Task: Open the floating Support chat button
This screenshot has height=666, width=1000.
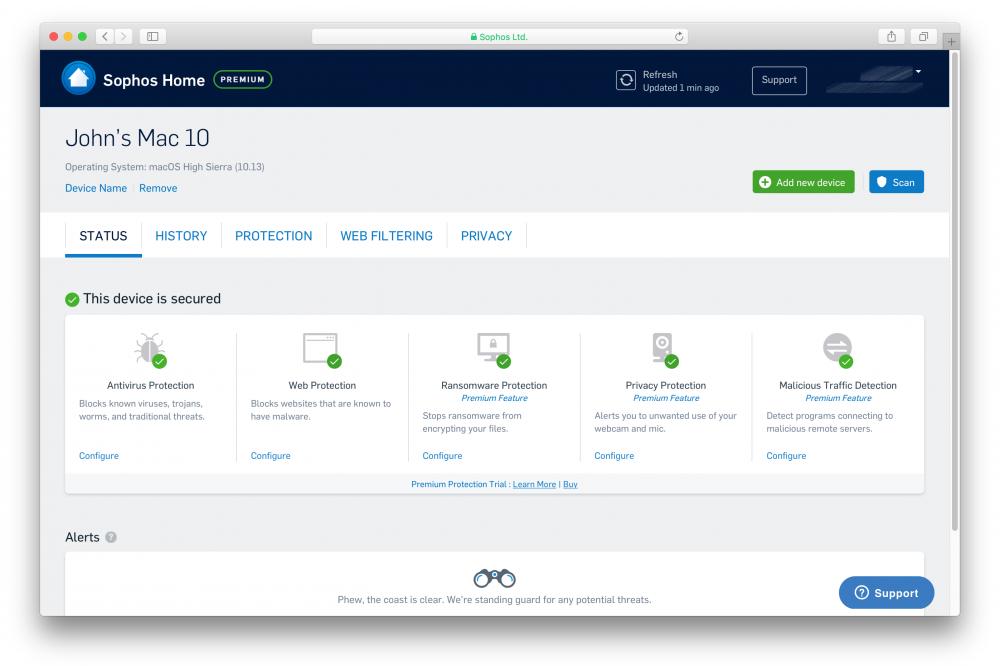Action: point(886,593)
